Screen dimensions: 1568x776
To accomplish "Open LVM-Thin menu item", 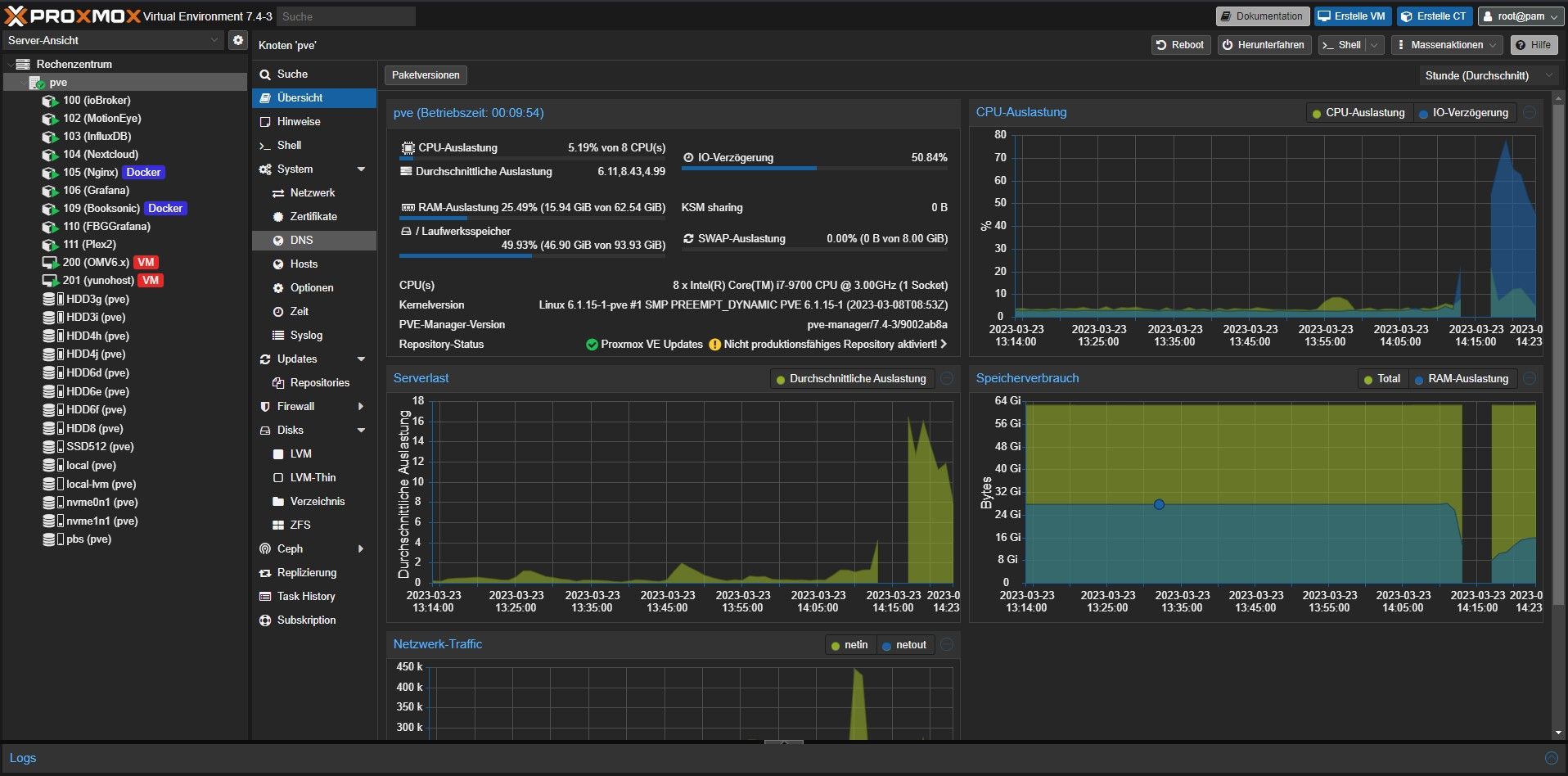I will 314,478.
